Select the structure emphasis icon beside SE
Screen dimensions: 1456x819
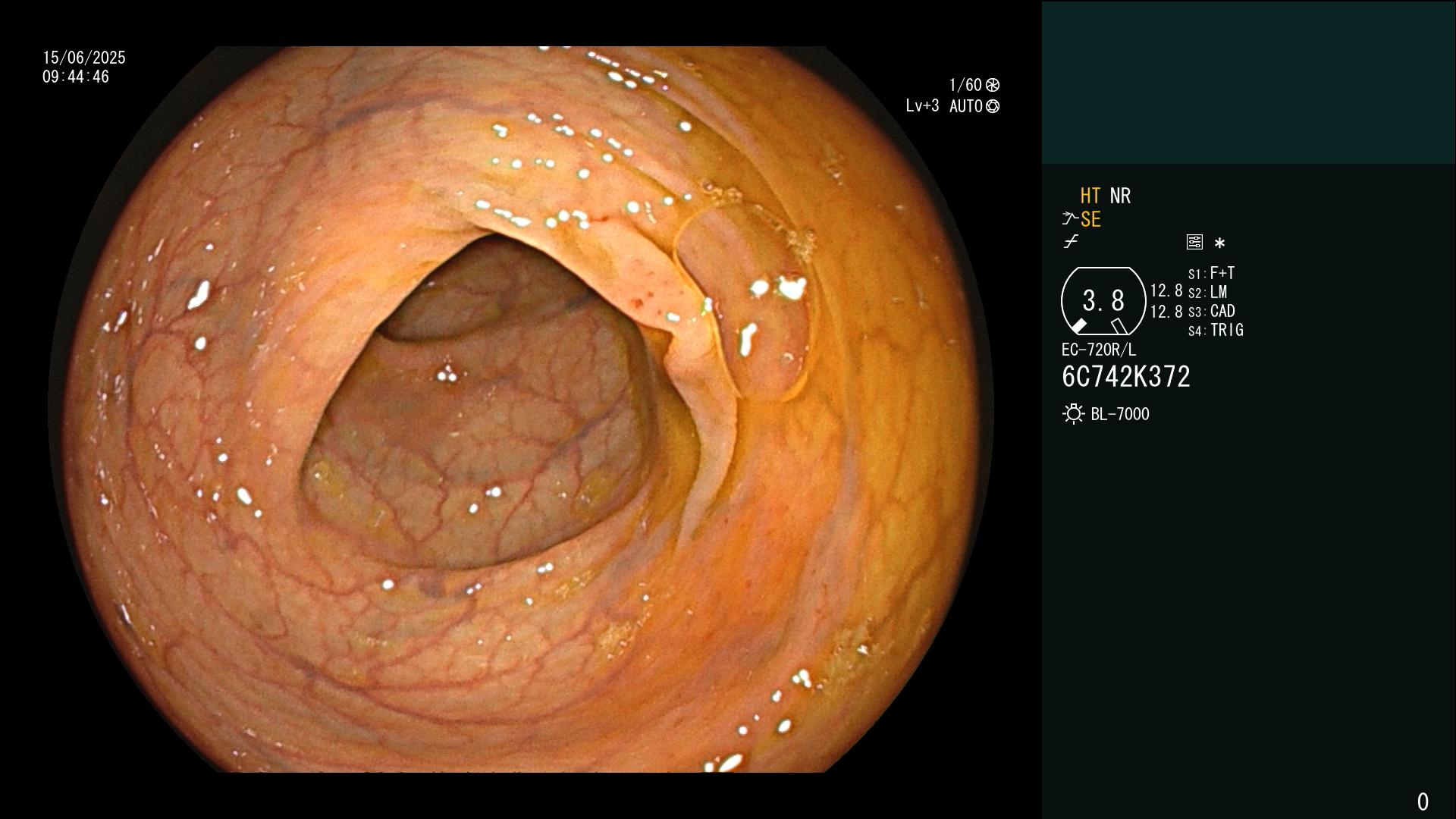(x=1069, y=219)
